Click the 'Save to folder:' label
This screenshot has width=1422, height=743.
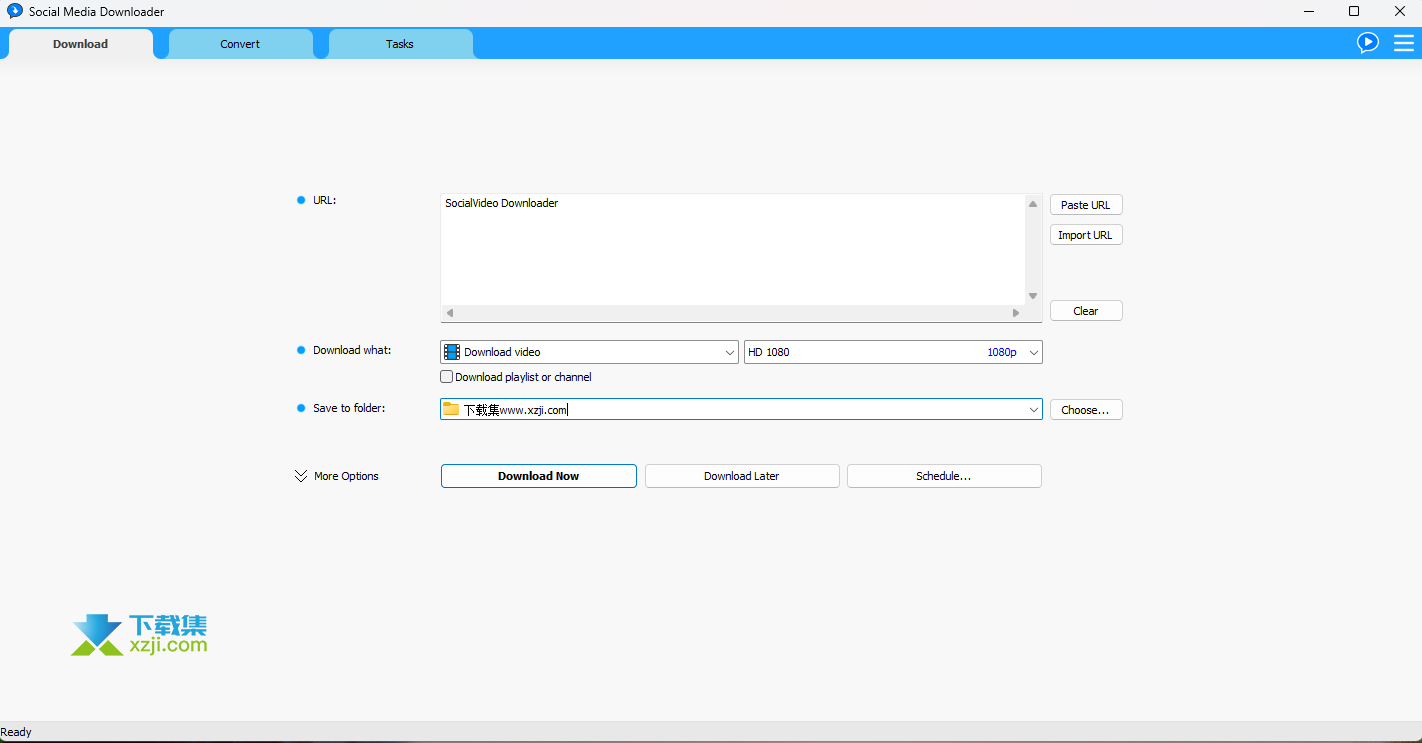tap(349, 408)
